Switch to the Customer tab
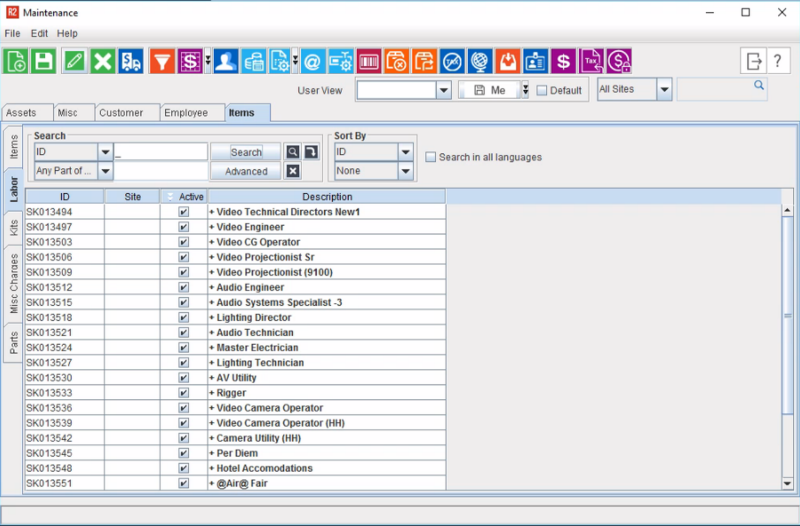 click(x=120, y=113)
